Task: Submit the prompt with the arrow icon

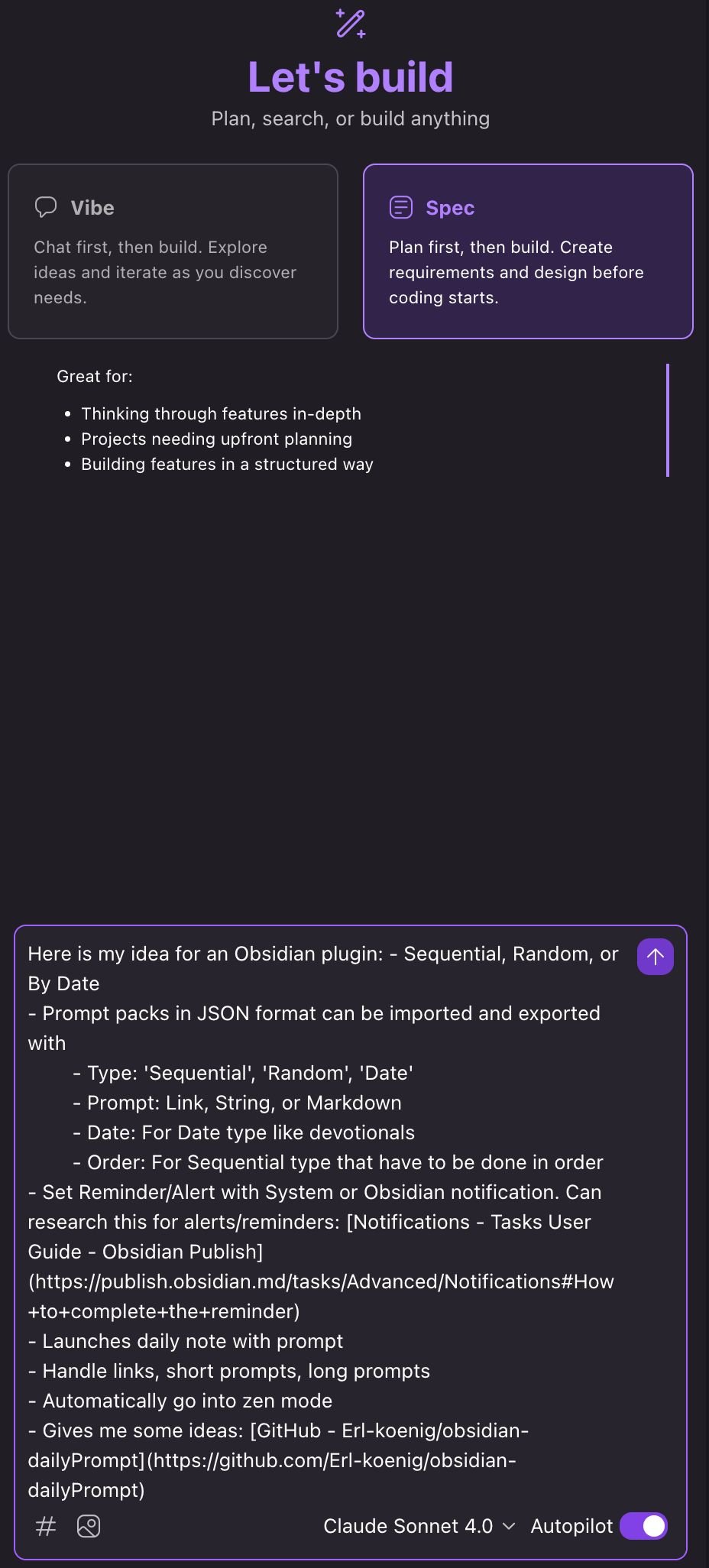Action: click(654, 956)
